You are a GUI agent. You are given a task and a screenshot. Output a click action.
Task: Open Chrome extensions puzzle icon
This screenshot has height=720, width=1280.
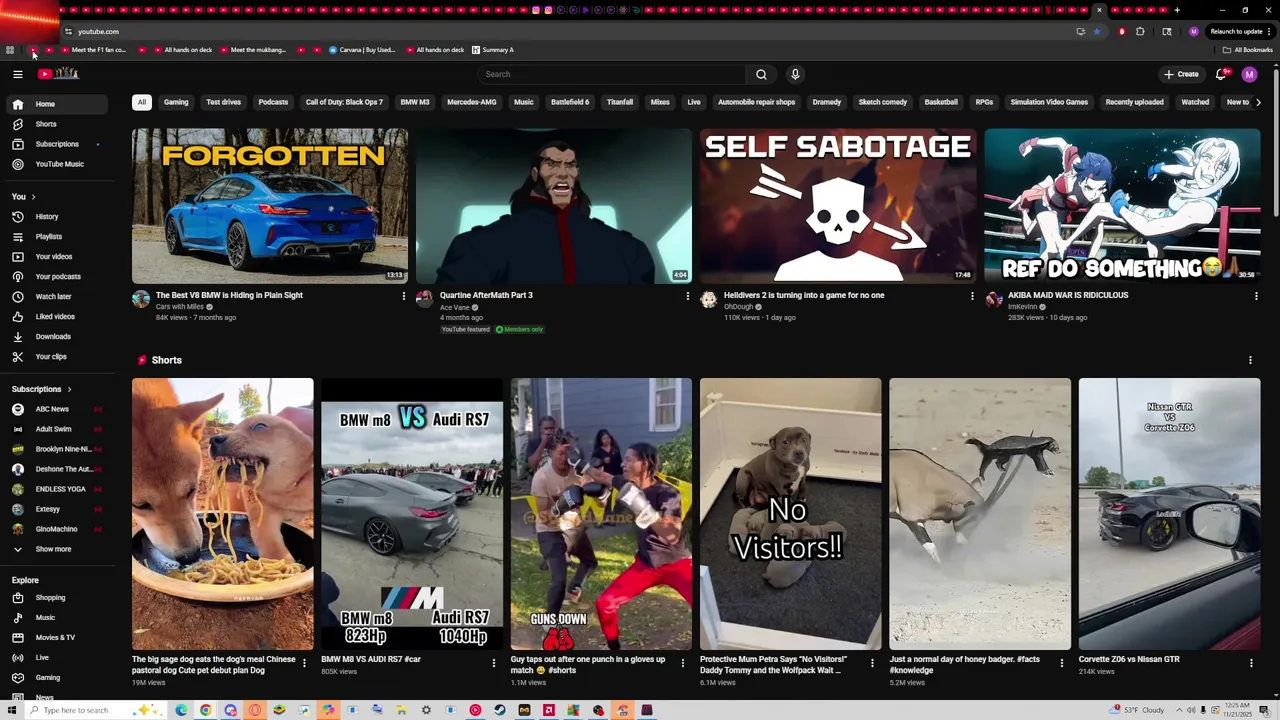click(x=1140, y=32)
